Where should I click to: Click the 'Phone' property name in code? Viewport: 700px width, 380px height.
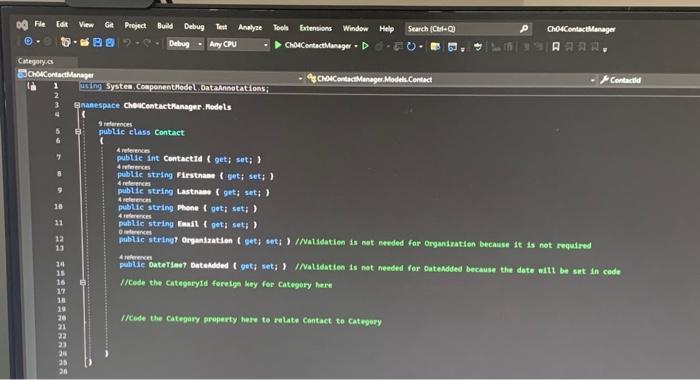coord(188,208)
